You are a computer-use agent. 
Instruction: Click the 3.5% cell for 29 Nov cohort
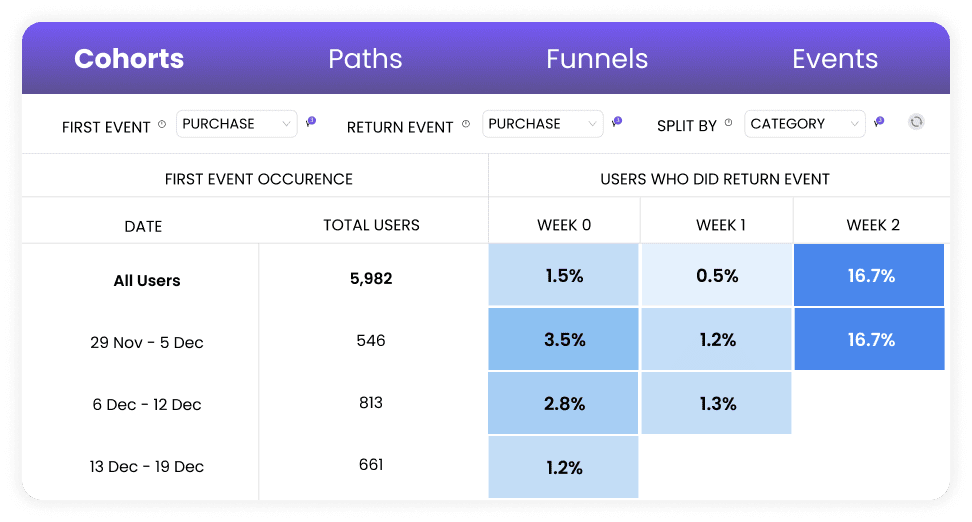(563, 339)
